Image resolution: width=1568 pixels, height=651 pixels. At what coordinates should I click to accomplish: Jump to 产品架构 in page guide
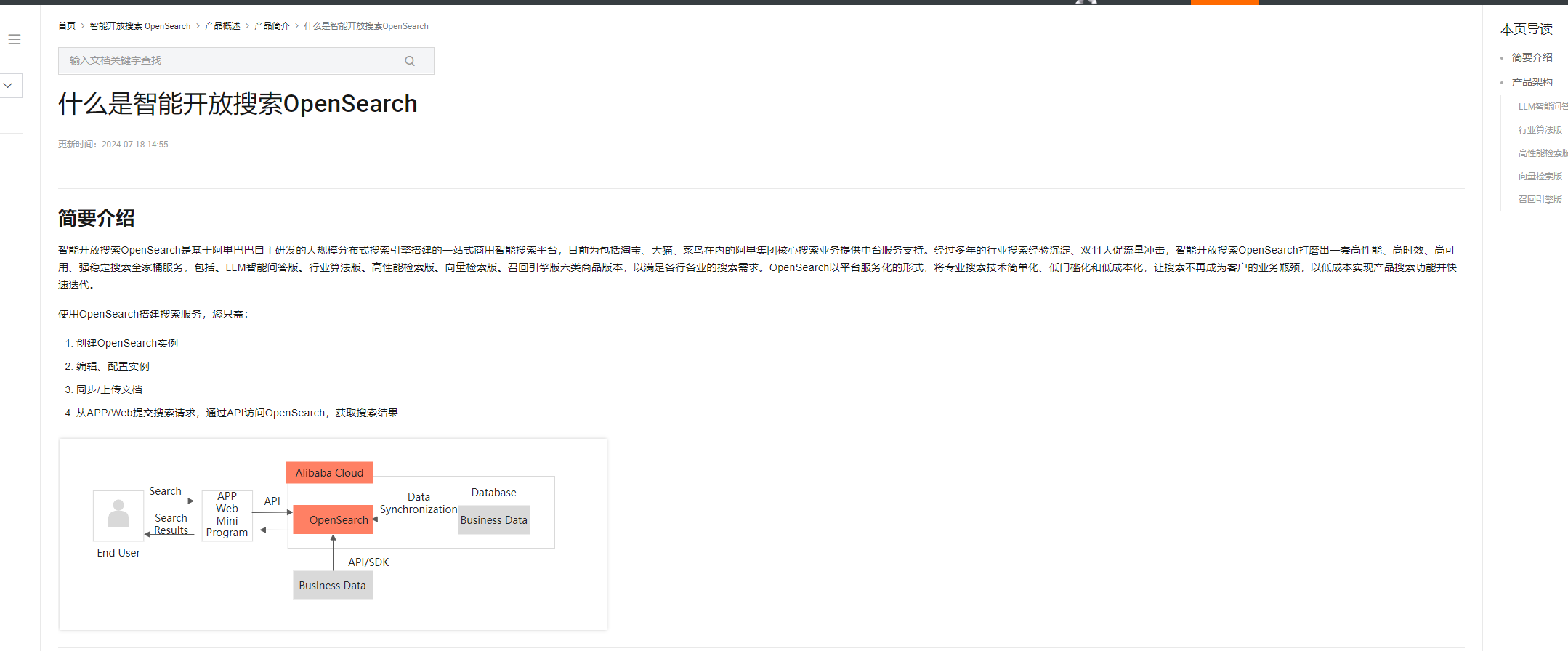1532,82
